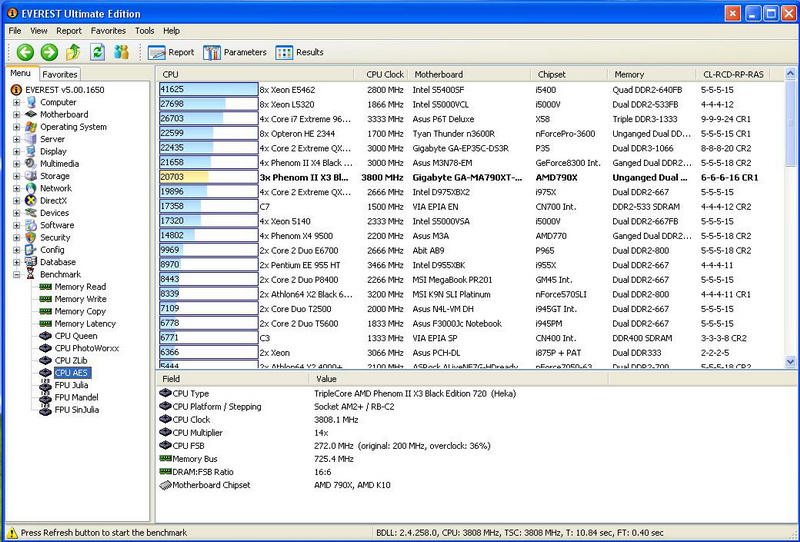Select the Devices tree icon
800x542 pixels.
[31, 213]
